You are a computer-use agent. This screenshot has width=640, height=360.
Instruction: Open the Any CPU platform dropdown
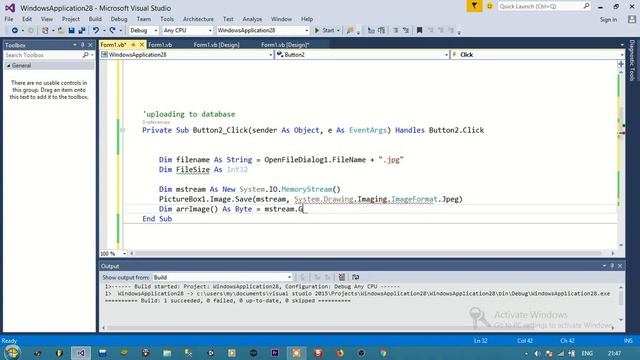click(187, 30)
